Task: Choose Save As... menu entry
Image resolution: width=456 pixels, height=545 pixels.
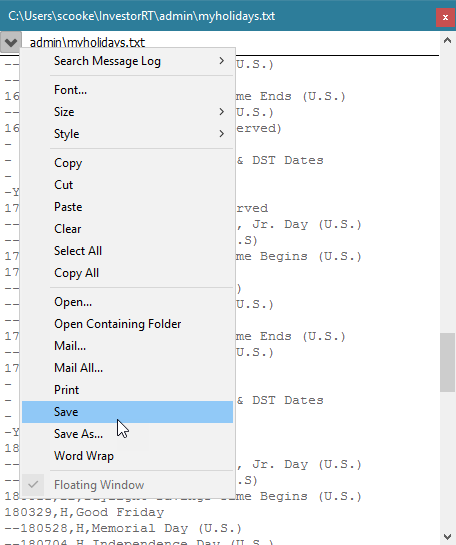Action: [x=128, y=434]
